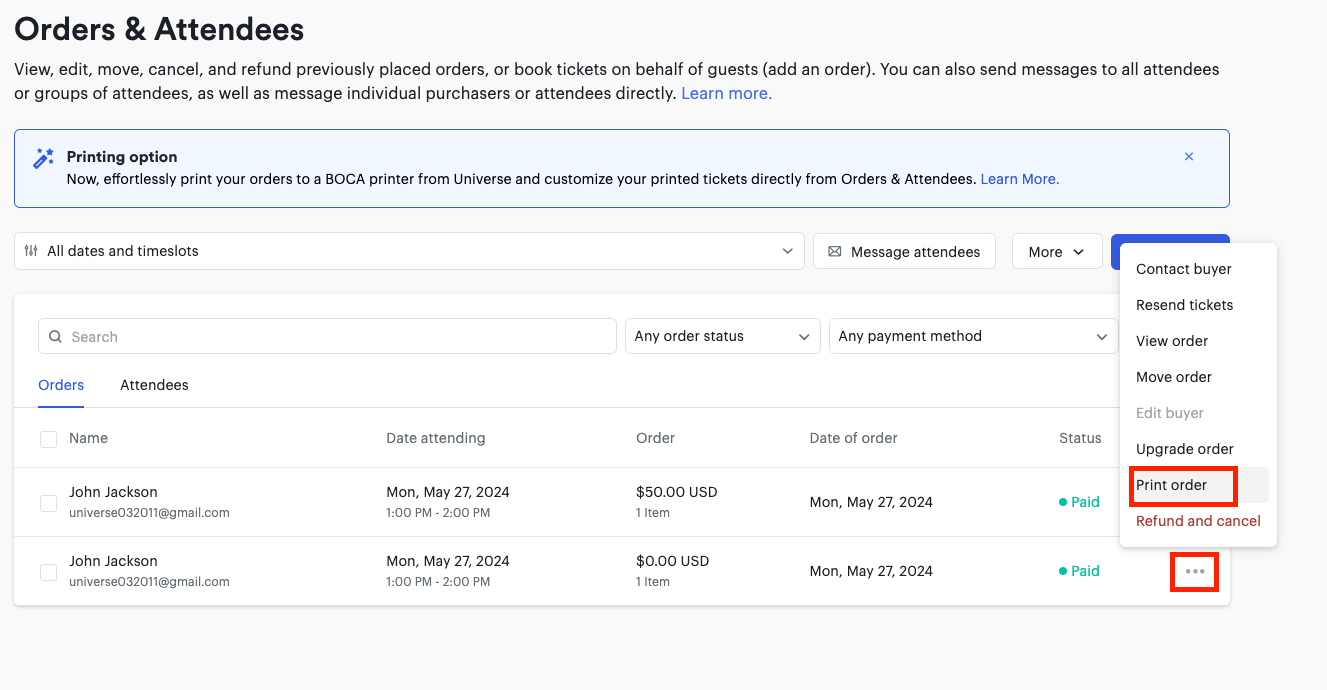The image size is (1327, 690).
Task: Click John Jackson in the $50.00 order row
Action: pyautogui.click(x=113, y=492)
